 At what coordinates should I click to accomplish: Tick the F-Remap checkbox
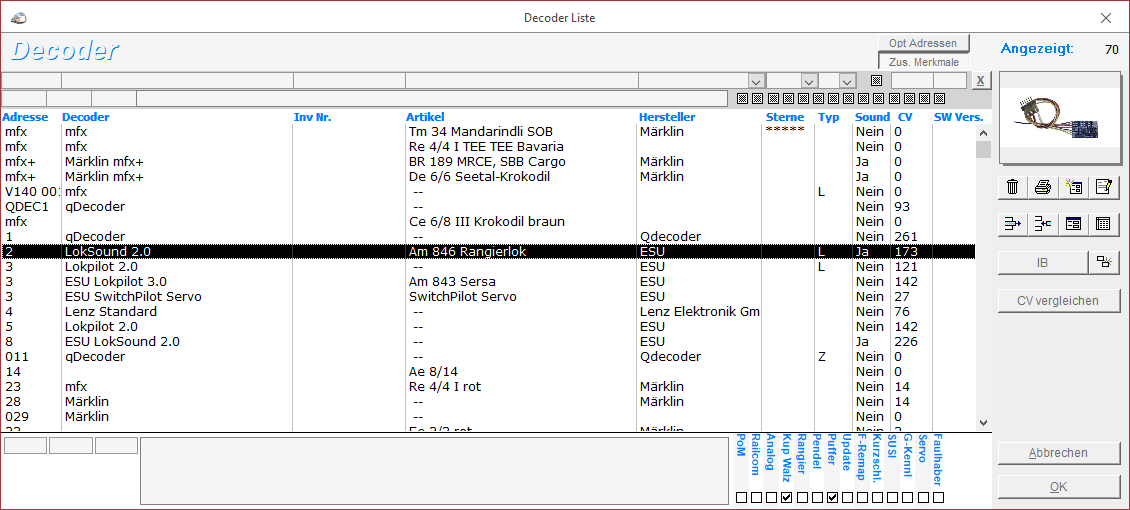coord(863,497)
